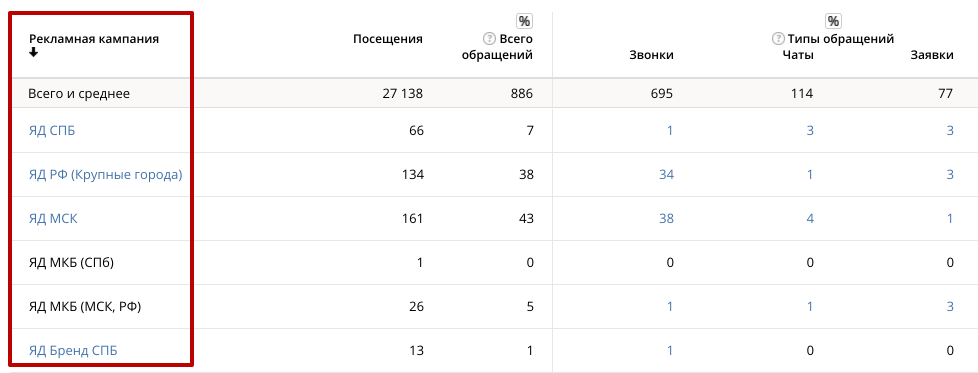Open ЯД СПБ campaign link
Screen dimensions: 978x373
coord(52,131)
